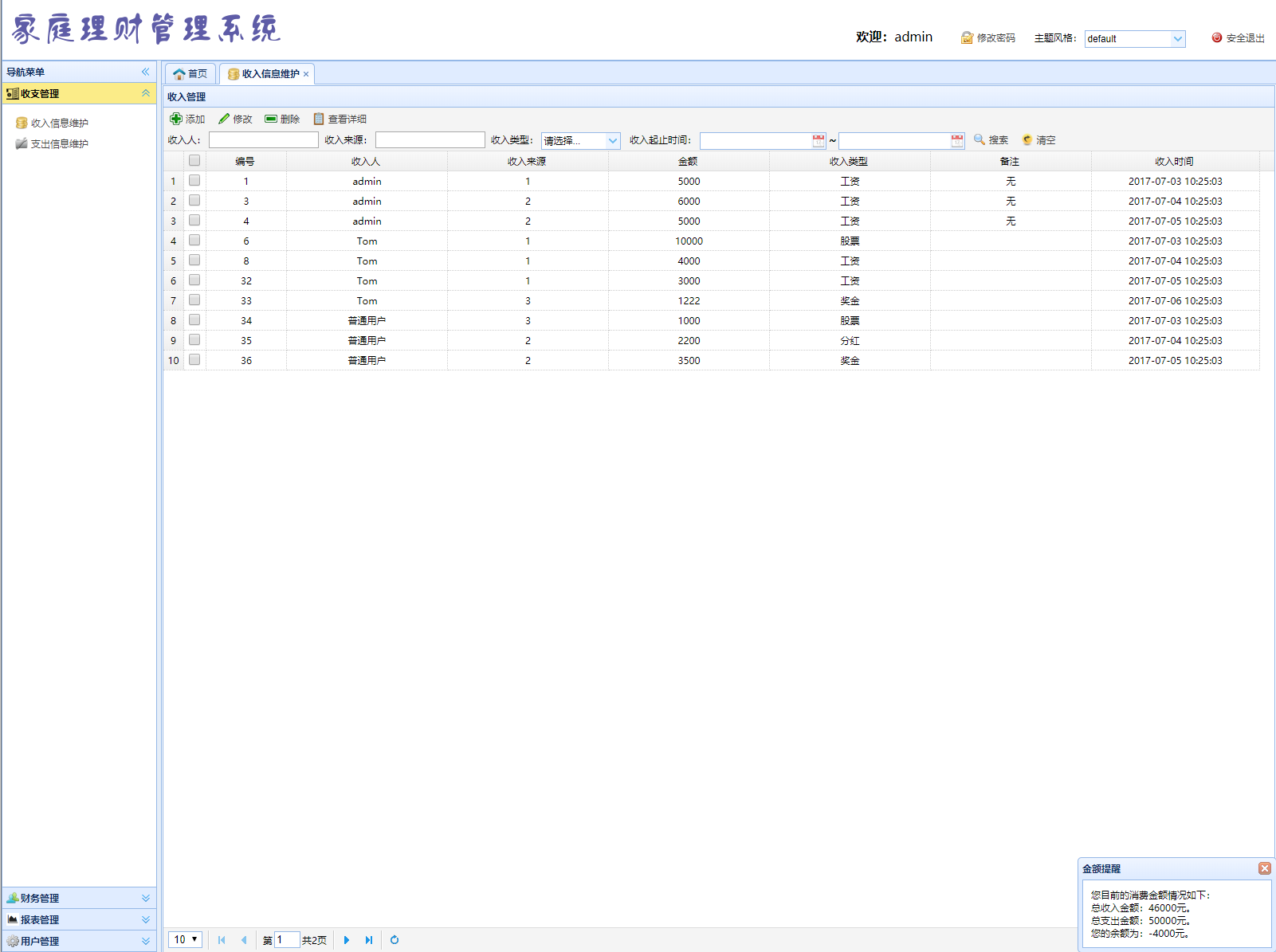The image size is (1276, 952).
Task: Refresh the income table via reload icon
Action: pyautogui.click(x=395, y=940)
